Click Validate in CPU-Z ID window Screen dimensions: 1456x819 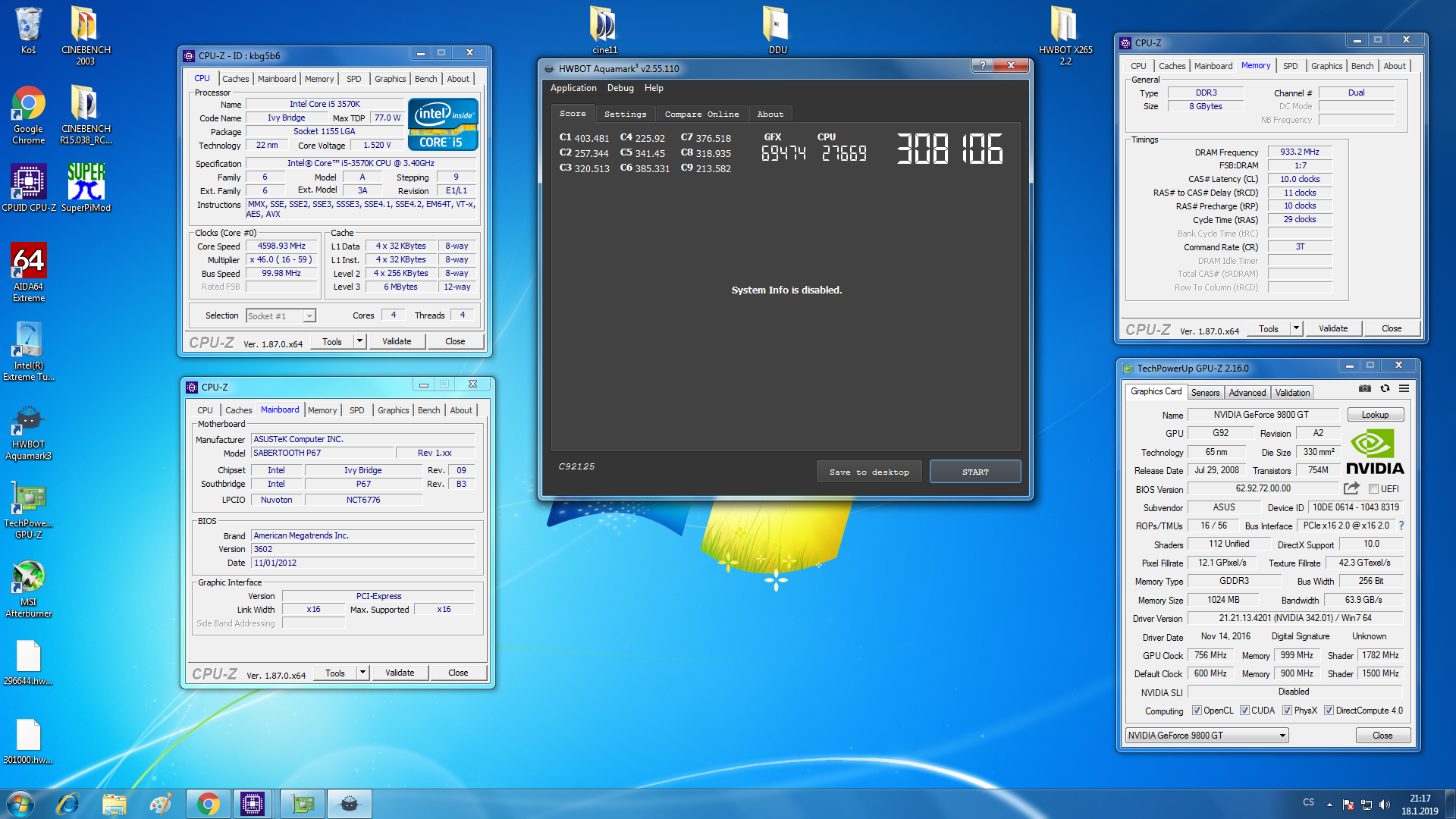pos(397,341)
